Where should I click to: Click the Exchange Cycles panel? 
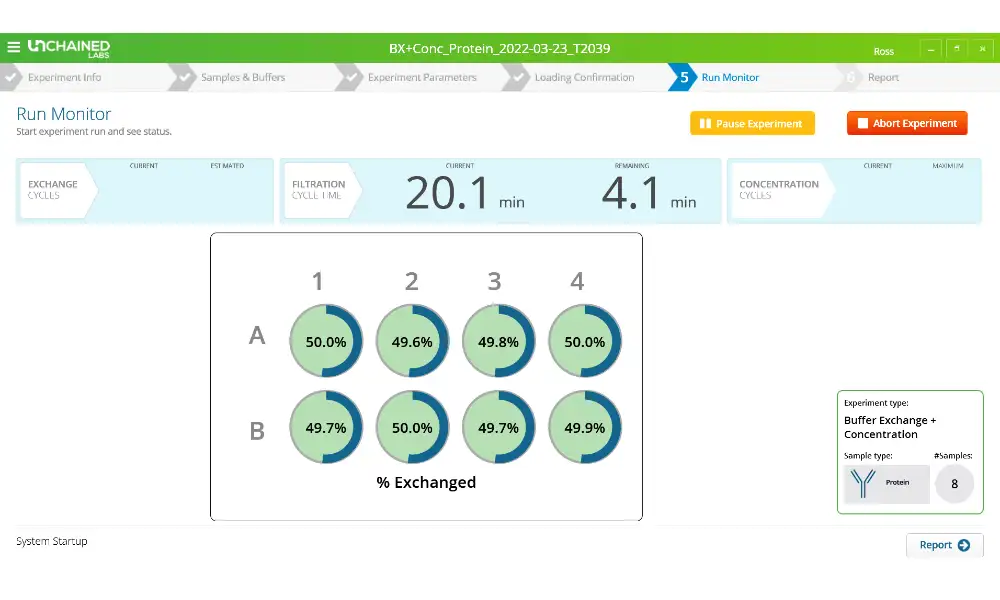[x=144, y=190]
